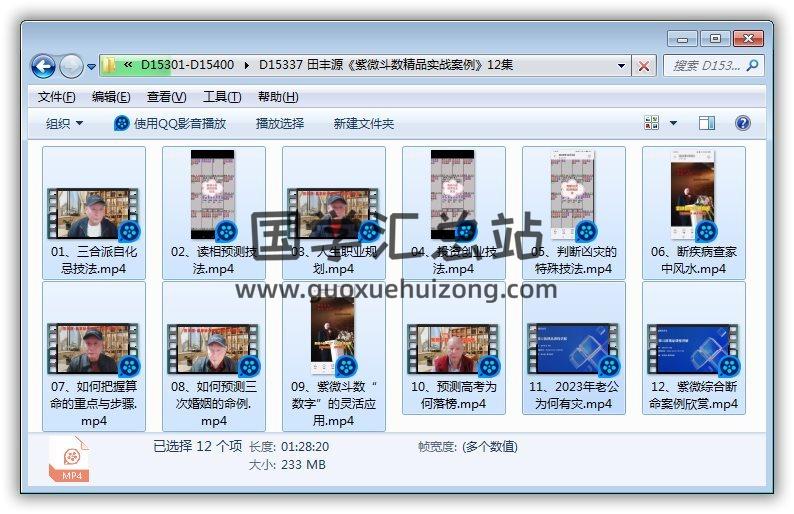Click the red X stop button

(644, 66)
